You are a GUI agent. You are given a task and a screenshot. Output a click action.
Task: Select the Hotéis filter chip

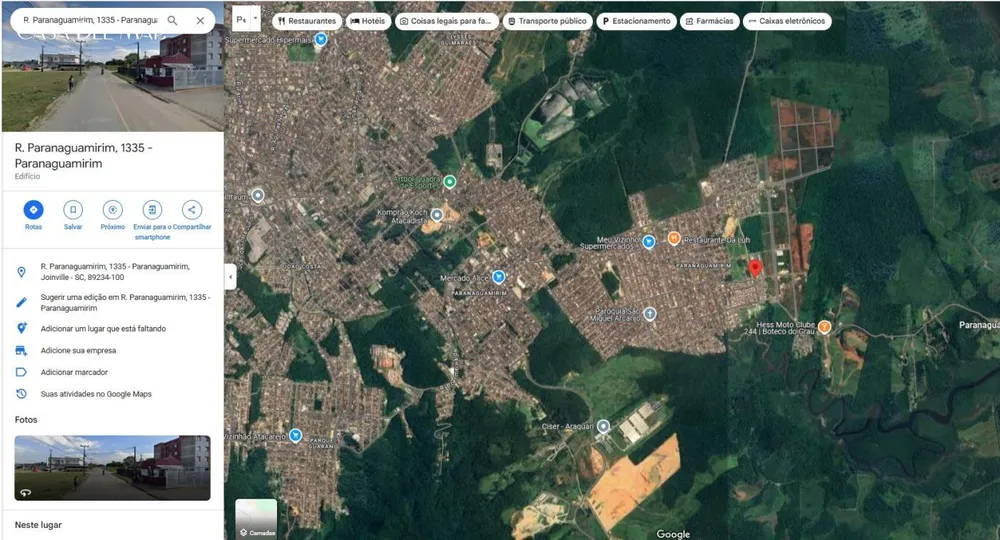[x=369, y=21]
